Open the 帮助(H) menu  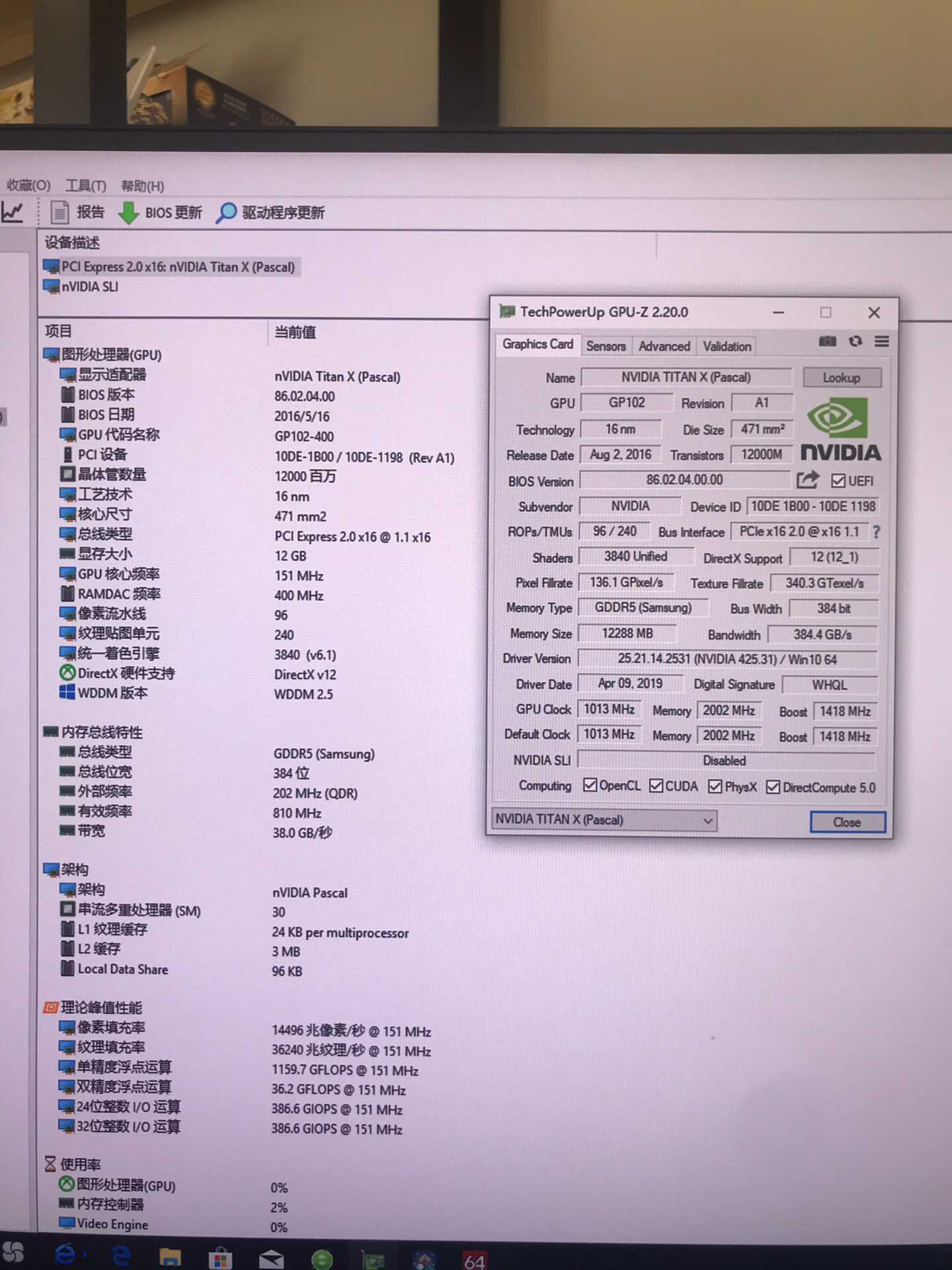[x=142, y=186]
